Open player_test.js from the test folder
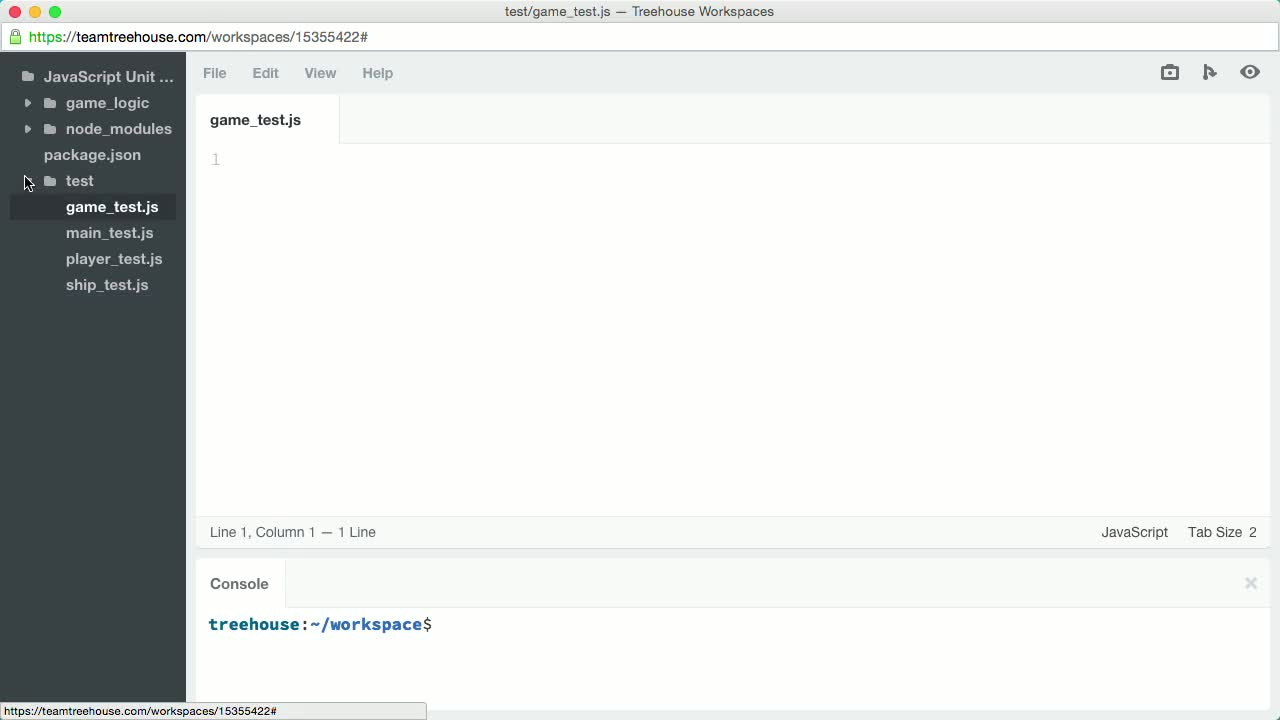 [x=114, y=259]
